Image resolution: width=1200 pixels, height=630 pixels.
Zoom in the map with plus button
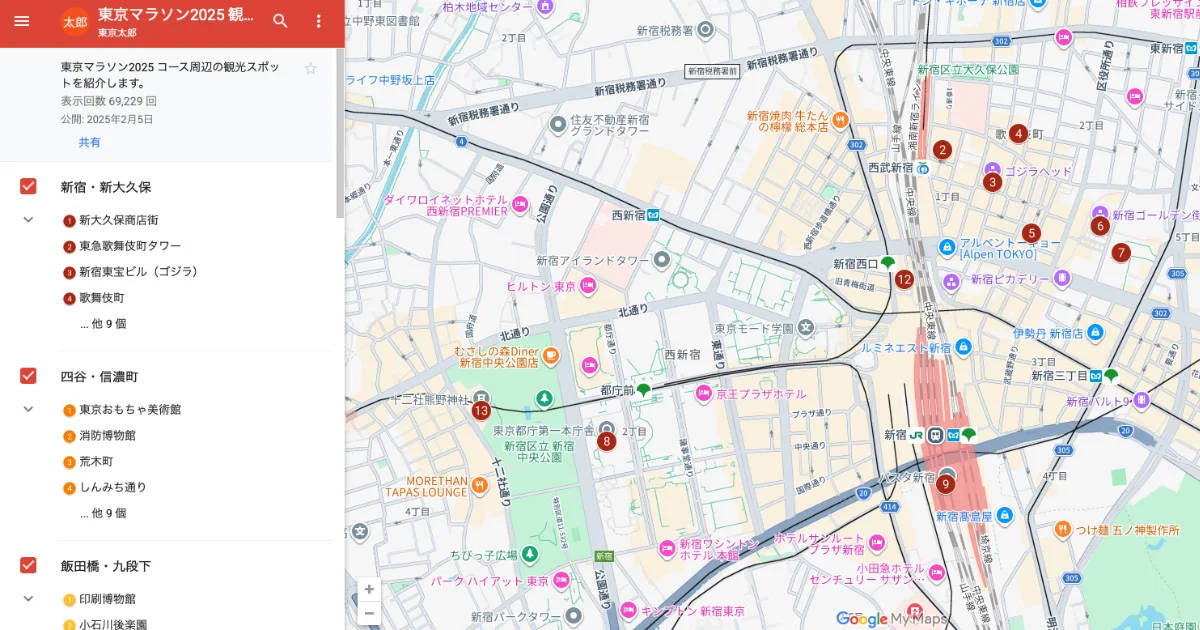369,589
